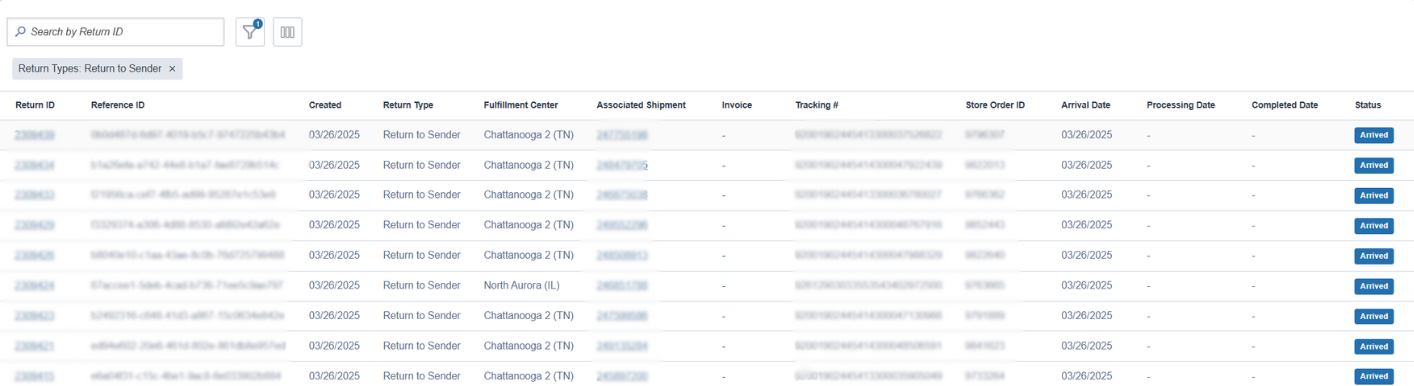The height and width of the screenshot is (386, 1414).
Task: Open the column visibility chooser icon
Action: pos(287,32)
